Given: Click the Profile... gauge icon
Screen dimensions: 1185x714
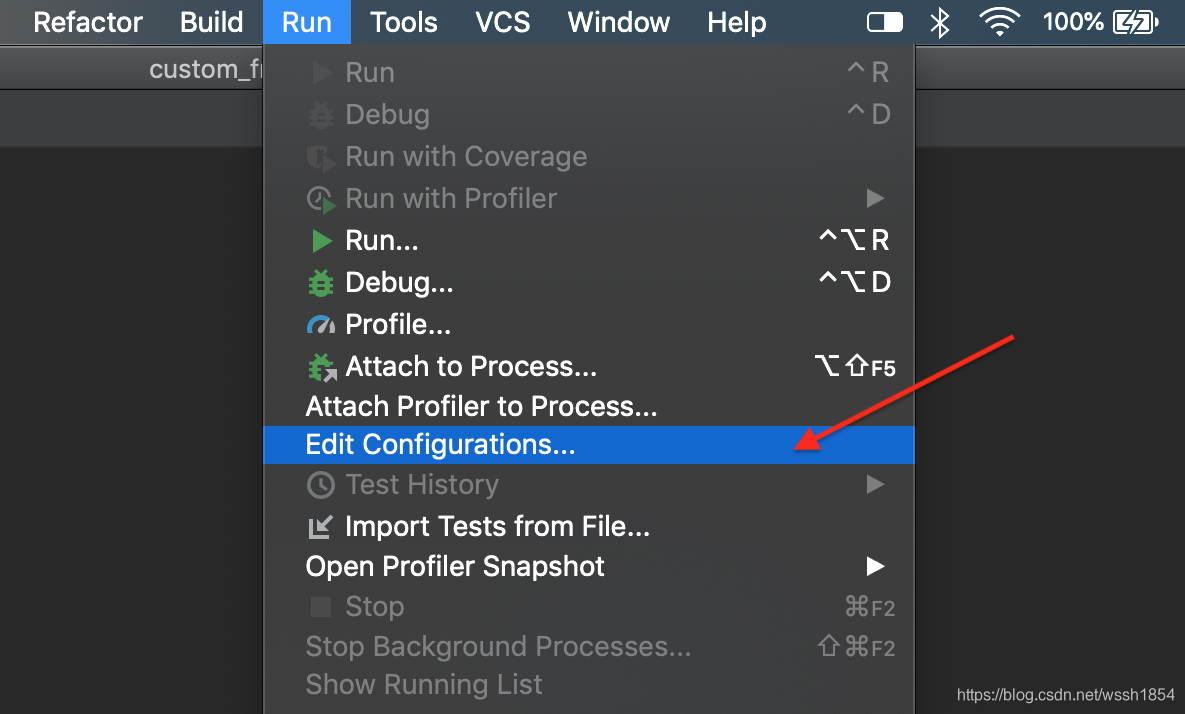Looking at the screenshot, I should coord(321,326).
